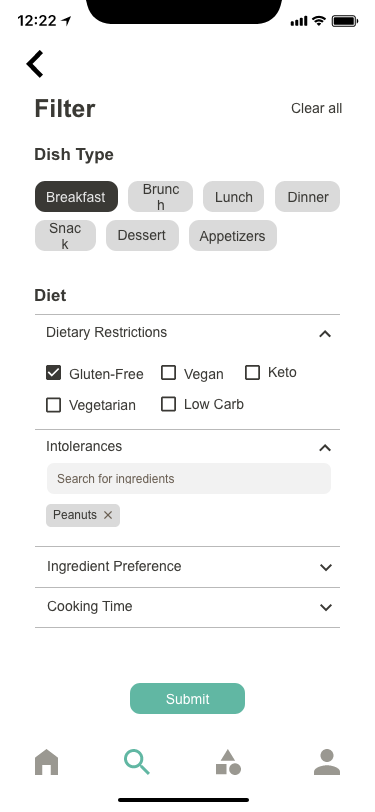Screen dimensions: 375x812
Task: Check the Keto option
Action: tap(252, 373)
